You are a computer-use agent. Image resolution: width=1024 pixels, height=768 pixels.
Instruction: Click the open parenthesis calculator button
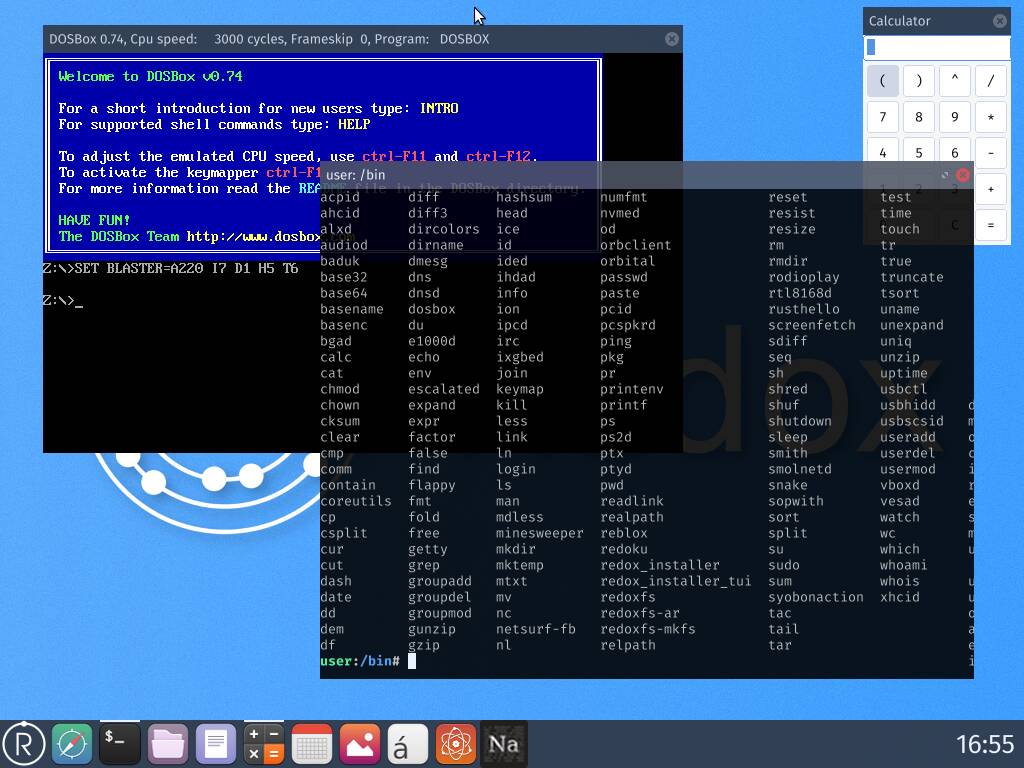click(x=882, y=81)
